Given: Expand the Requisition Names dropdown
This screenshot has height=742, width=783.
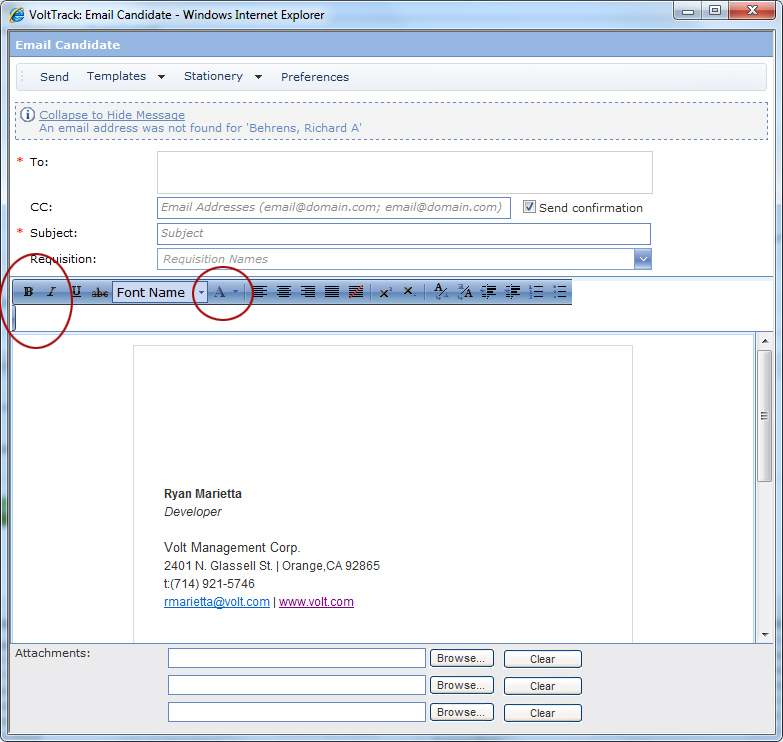Looking at the screenshot, I should [643, 259].
